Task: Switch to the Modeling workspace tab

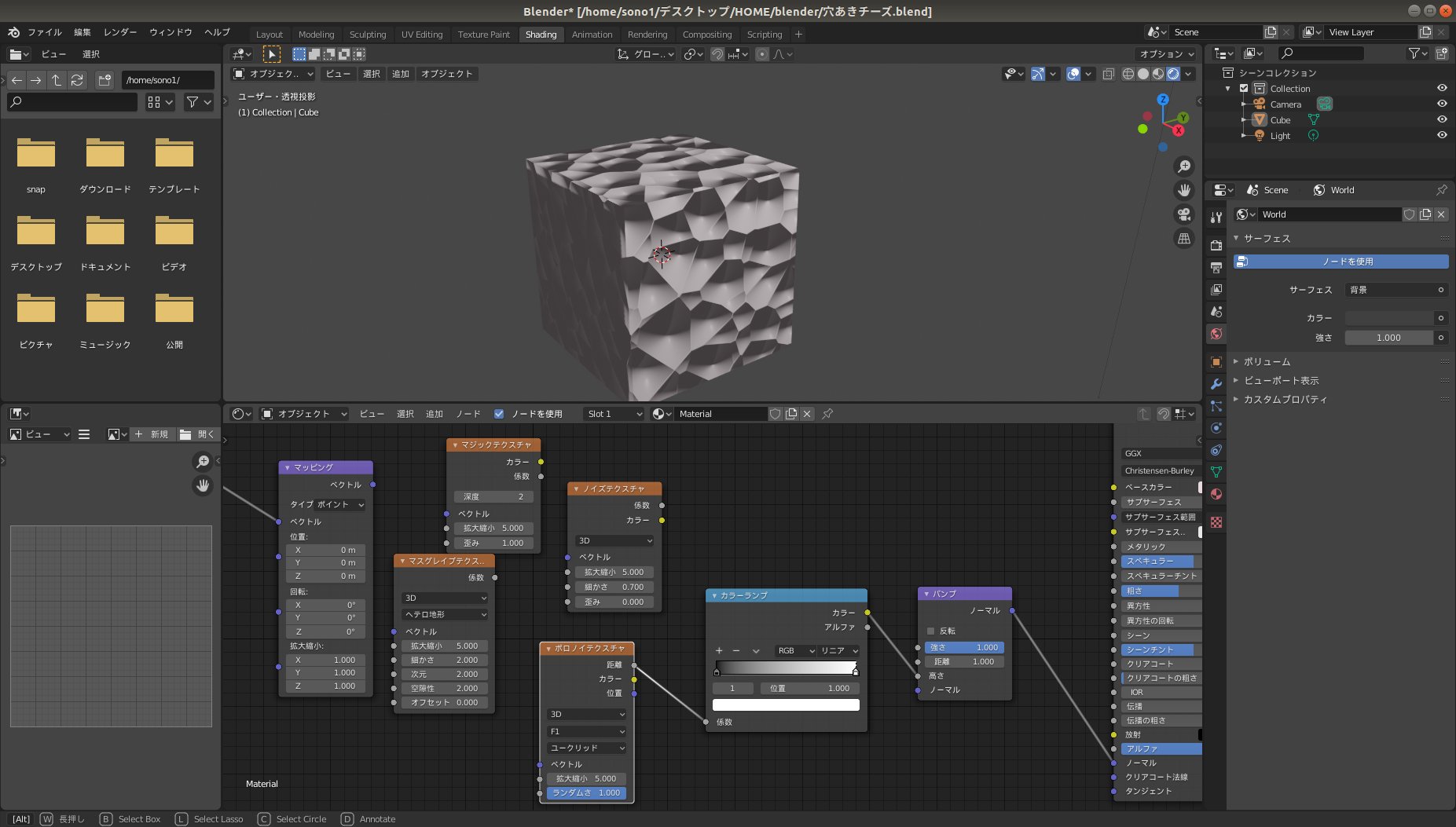Action: click(316, 35)
